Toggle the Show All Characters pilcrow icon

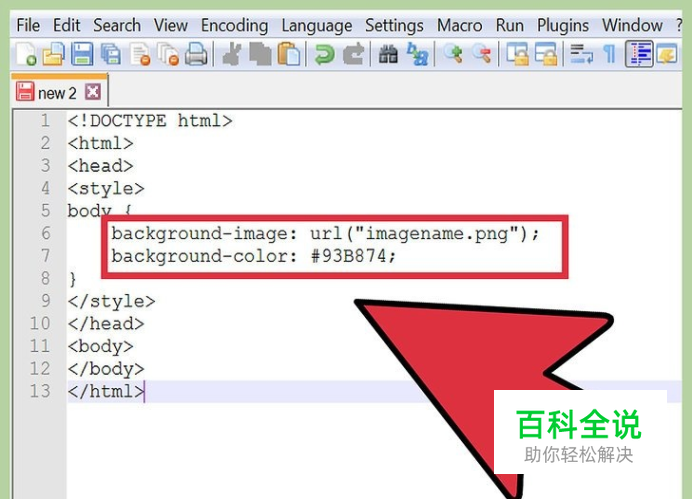pyautogui.click(x=609, y=54)
